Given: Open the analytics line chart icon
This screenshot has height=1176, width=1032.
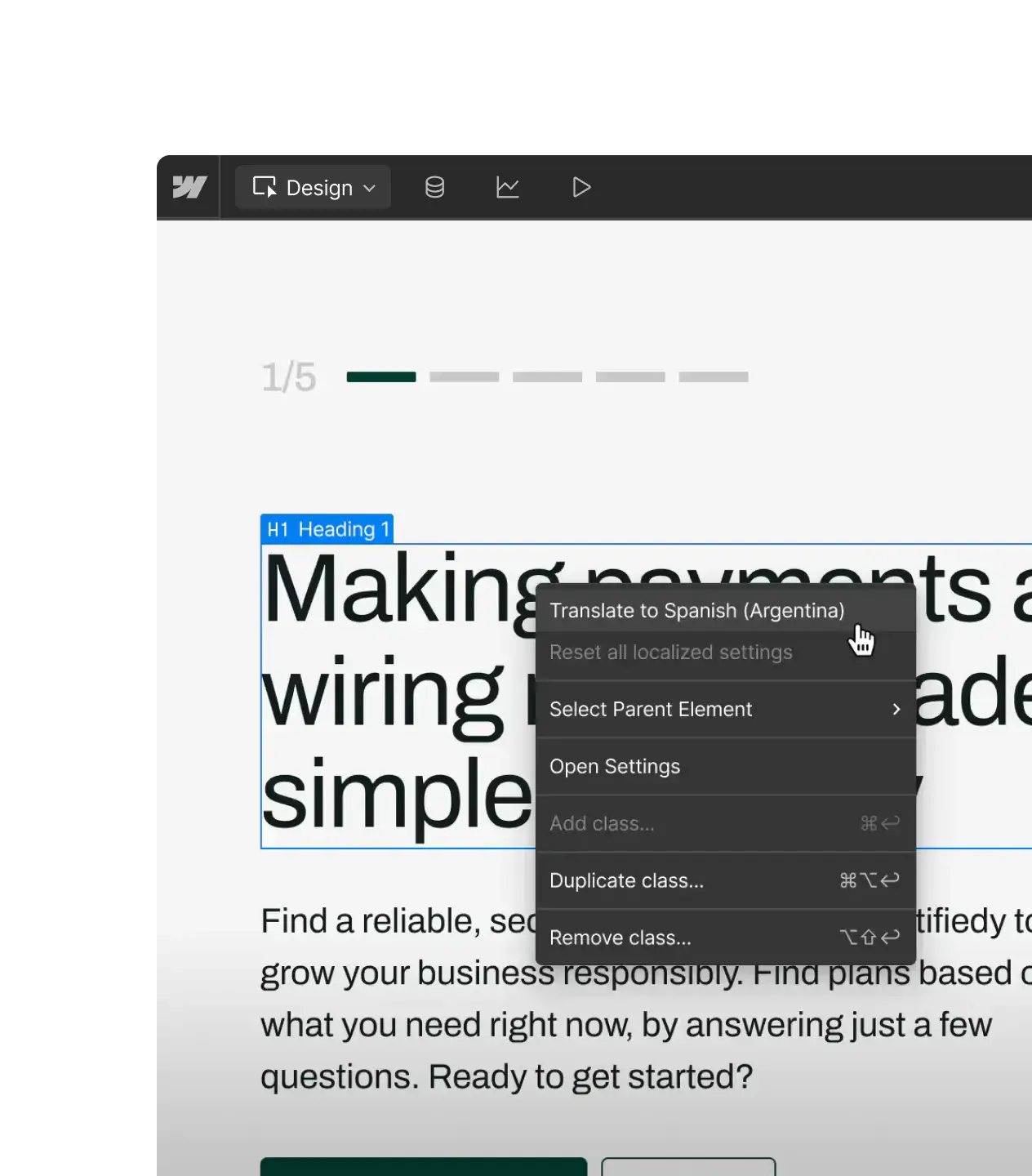Looking at the screenshot, I should tap(507, 187).
